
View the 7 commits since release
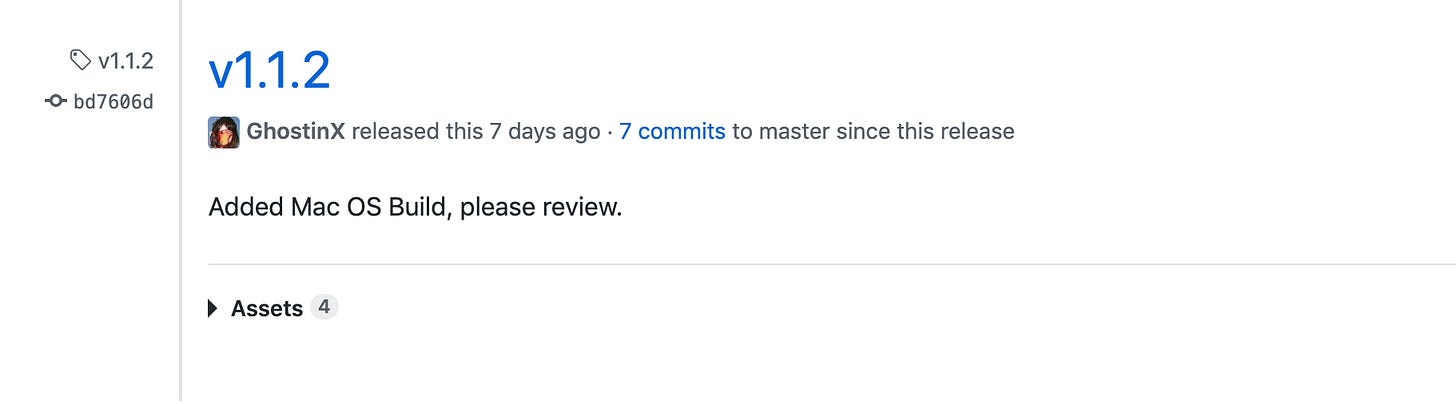672,131
